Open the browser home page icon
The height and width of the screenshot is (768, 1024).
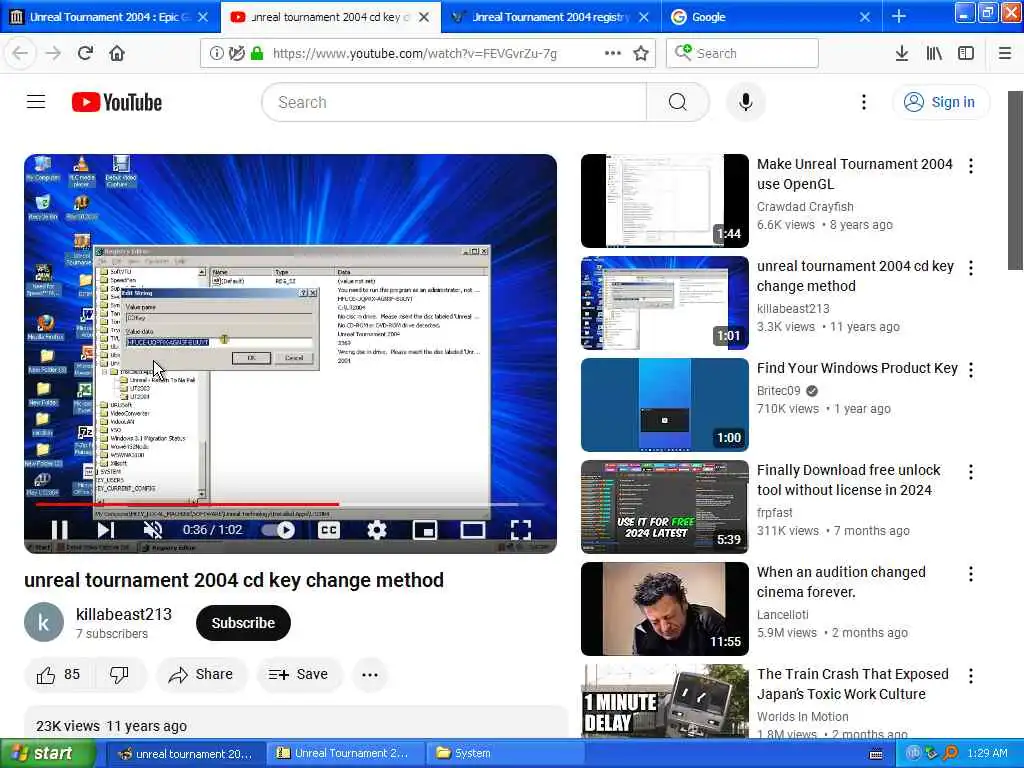(117, 53)
